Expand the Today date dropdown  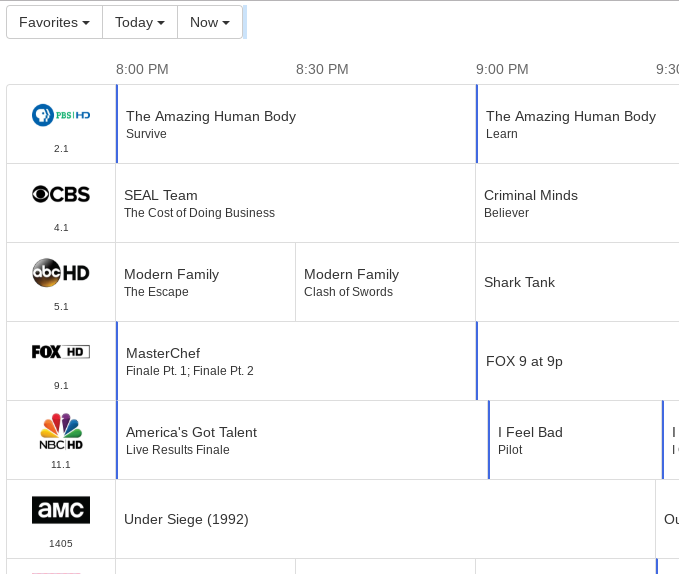click(140, 22)
